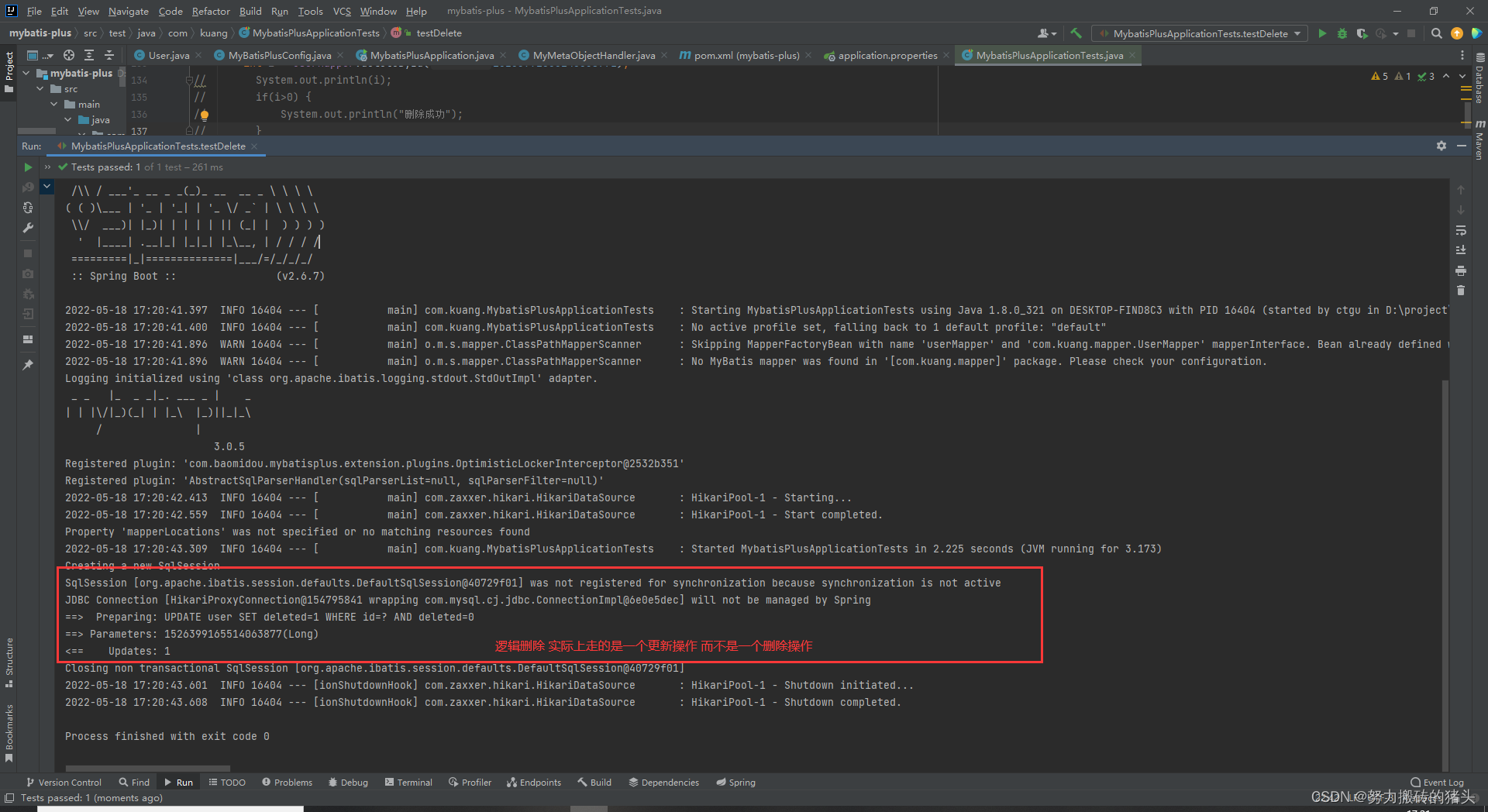Toggle Scroll to End in the console
This screenshot has height=812, width=1488.
(x=1461, y=250)
